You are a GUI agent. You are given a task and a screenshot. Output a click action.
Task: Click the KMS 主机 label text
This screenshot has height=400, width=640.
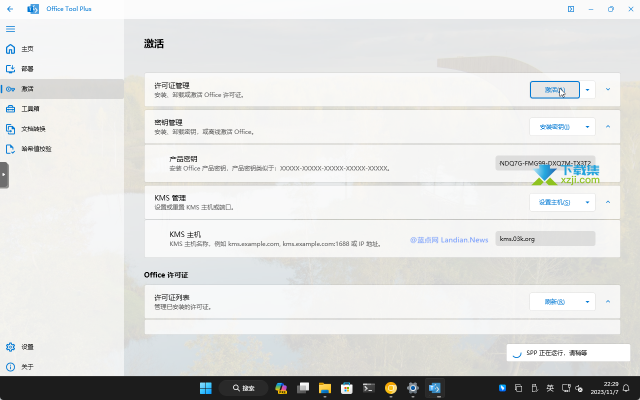click(185, 235)
